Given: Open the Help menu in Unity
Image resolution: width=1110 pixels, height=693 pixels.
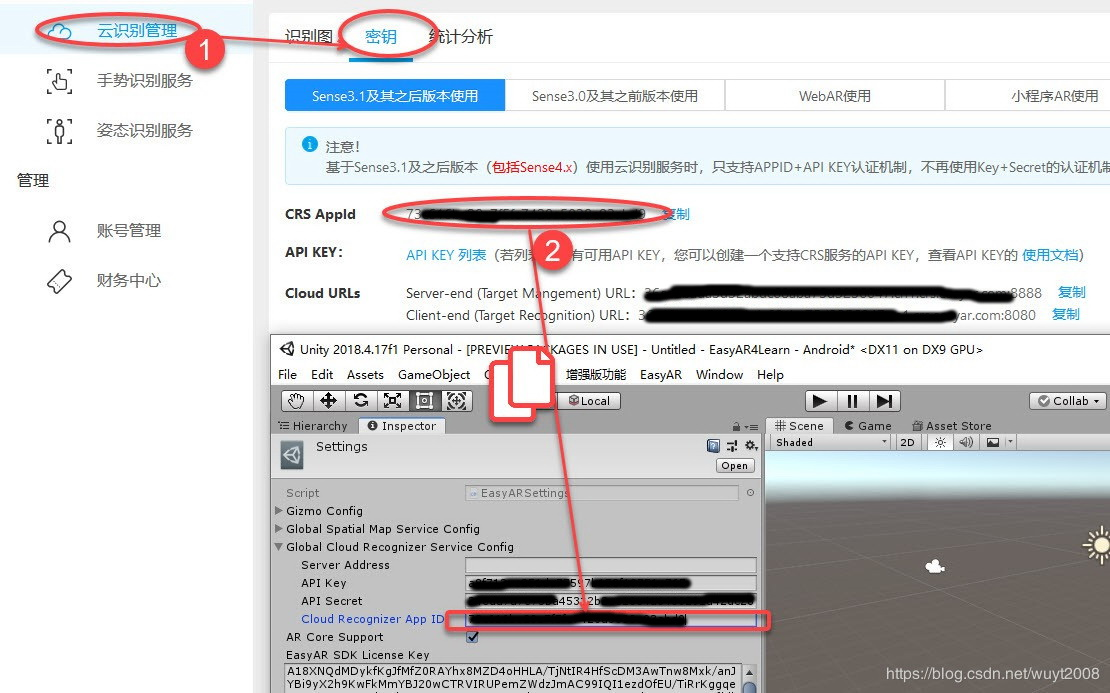Looking at the screenshot, I should point(770,374).
